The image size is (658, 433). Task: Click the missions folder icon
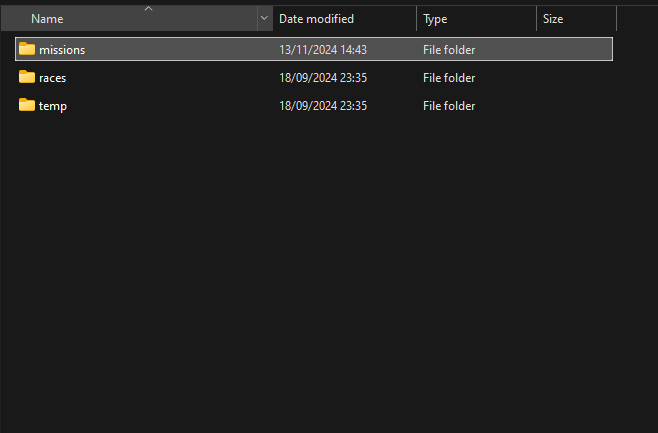(27, 49)
